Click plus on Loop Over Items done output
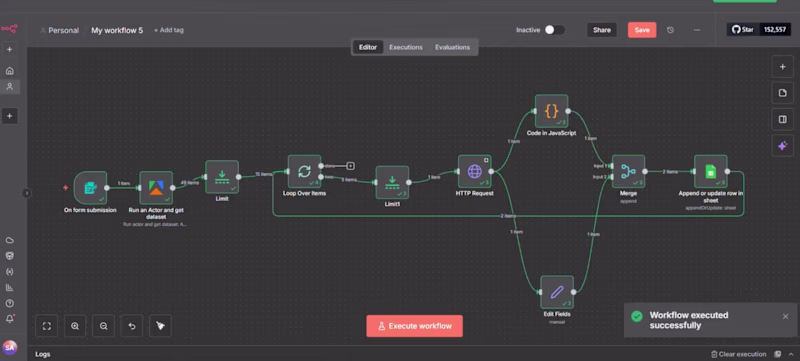The width and height of the screenshot is (800, 361). pyautogui.click(x=351, y=166)
